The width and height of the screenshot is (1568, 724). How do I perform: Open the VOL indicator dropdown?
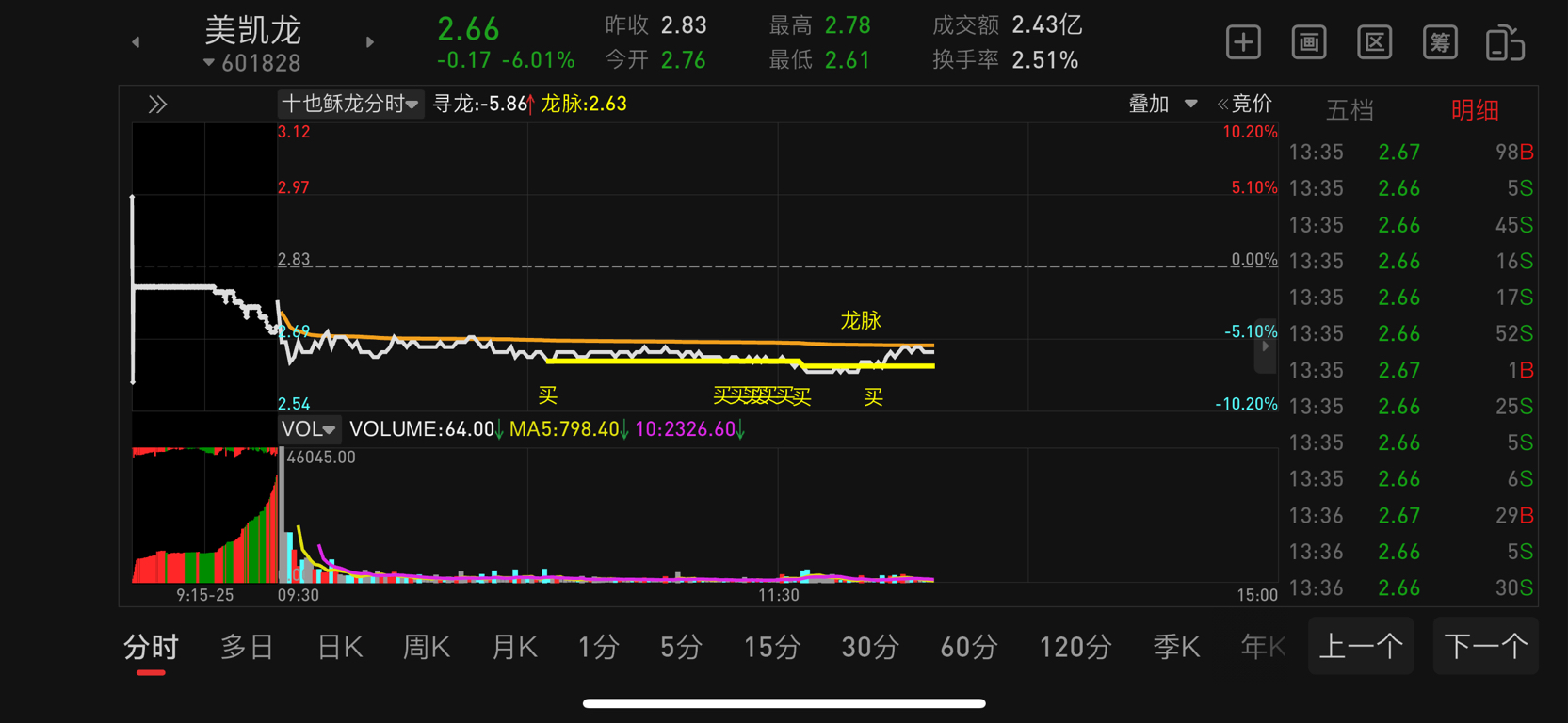click(x=309, y=429)
